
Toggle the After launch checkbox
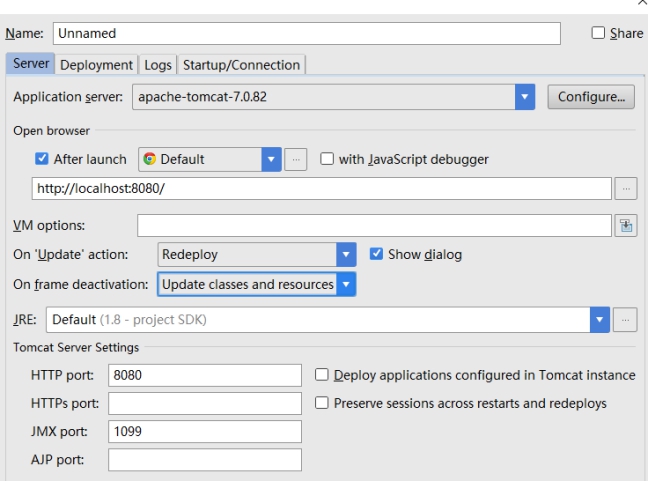41,159
